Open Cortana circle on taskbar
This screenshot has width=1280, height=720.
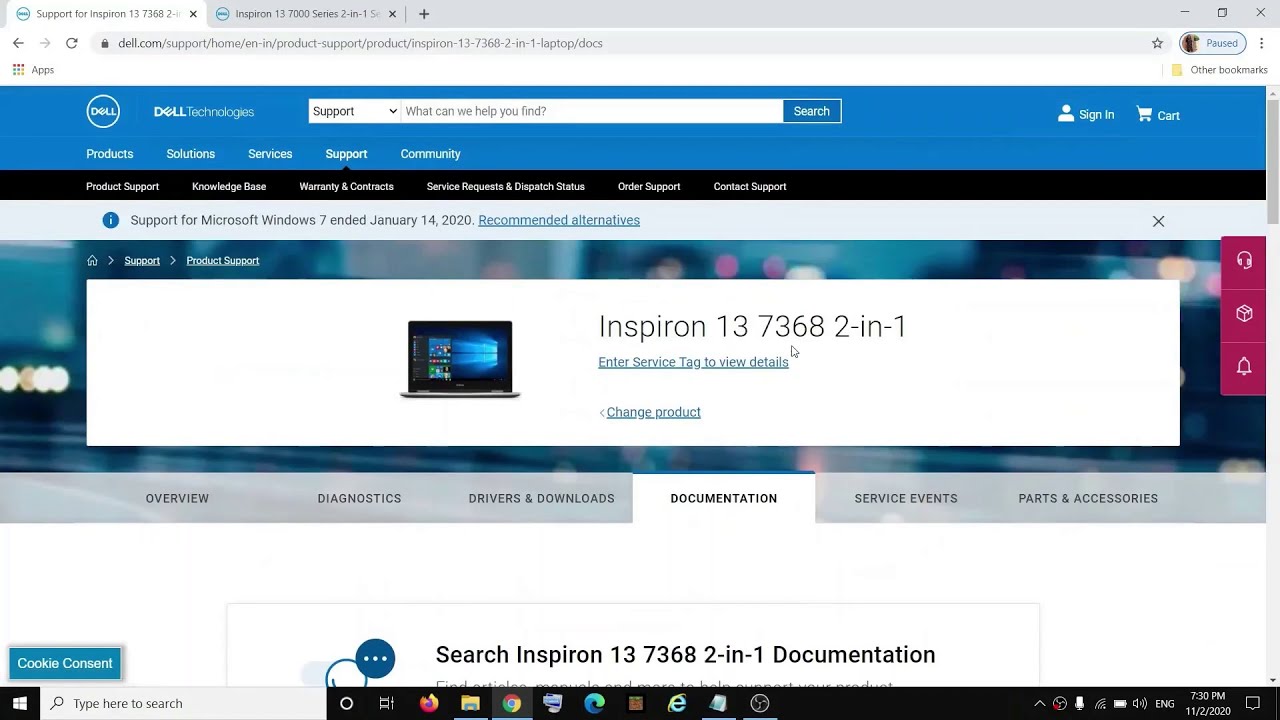click(346, 703)
